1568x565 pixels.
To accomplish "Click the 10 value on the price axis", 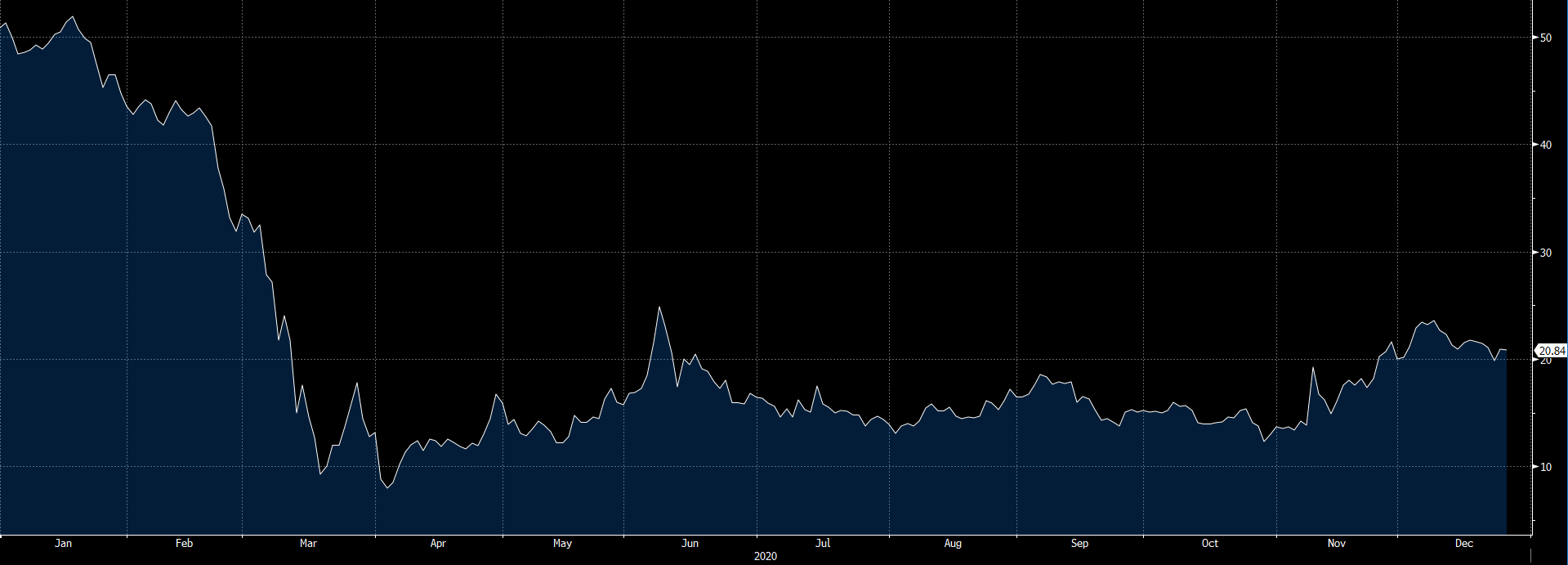I will (1546, 467).
